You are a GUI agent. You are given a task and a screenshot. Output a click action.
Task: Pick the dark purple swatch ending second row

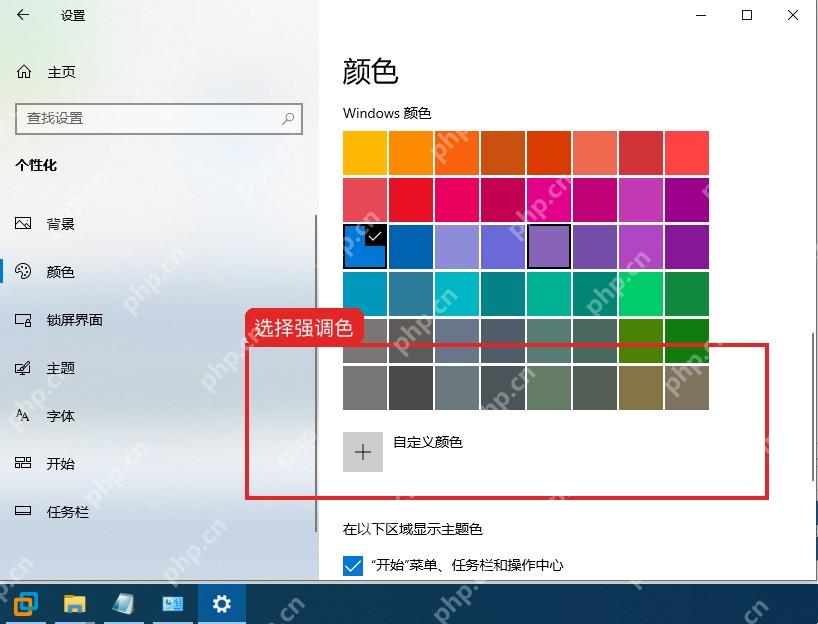[687, 200]
